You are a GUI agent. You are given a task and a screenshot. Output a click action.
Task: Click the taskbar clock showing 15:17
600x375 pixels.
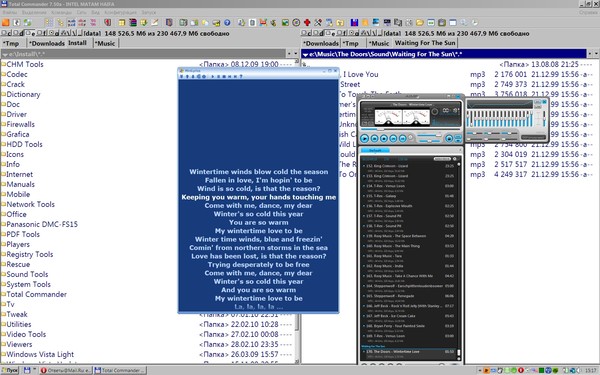pyautogui.click(x=591, y=370)
